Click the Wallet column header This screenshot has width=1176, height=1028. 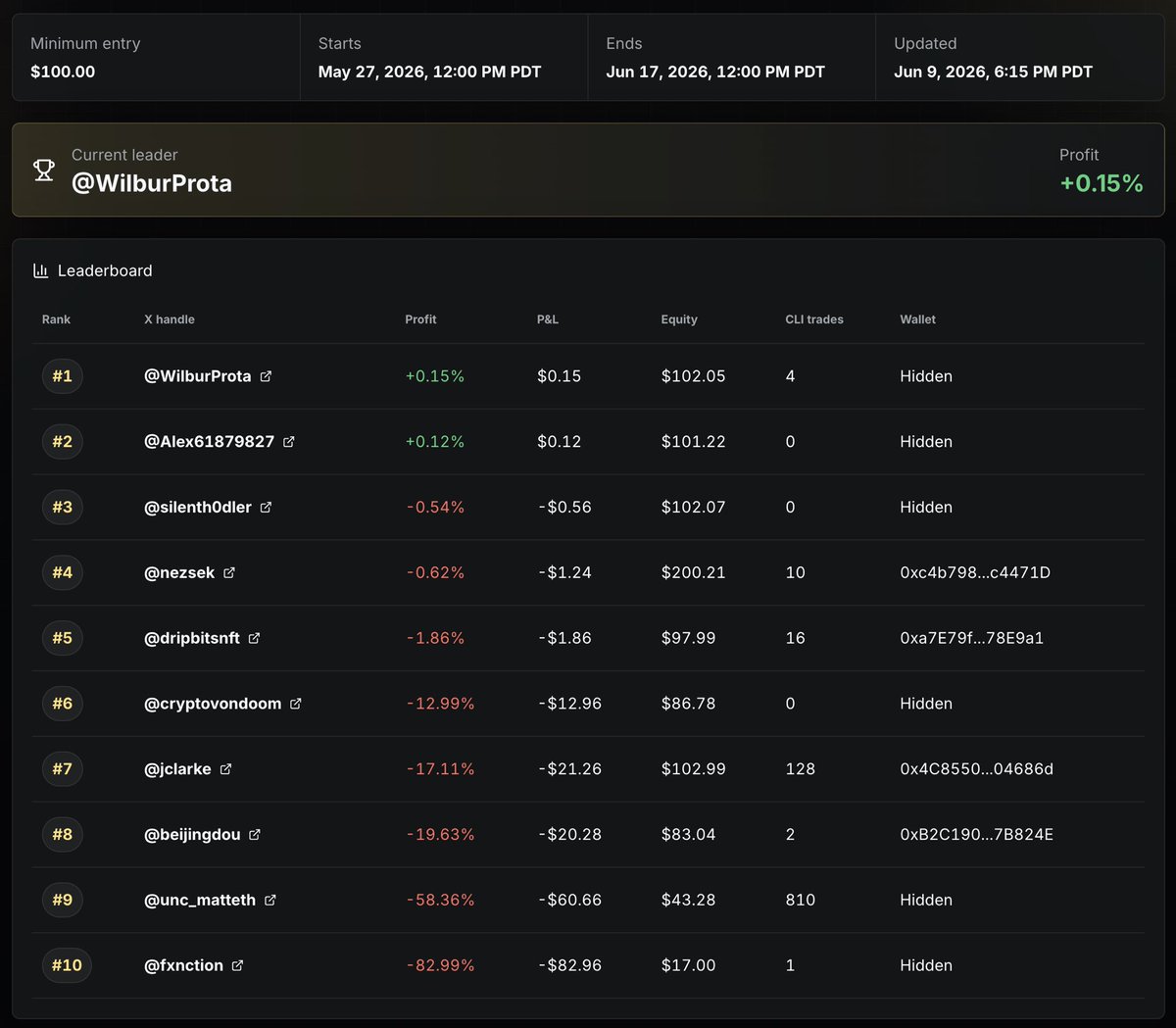click(918, 319)
